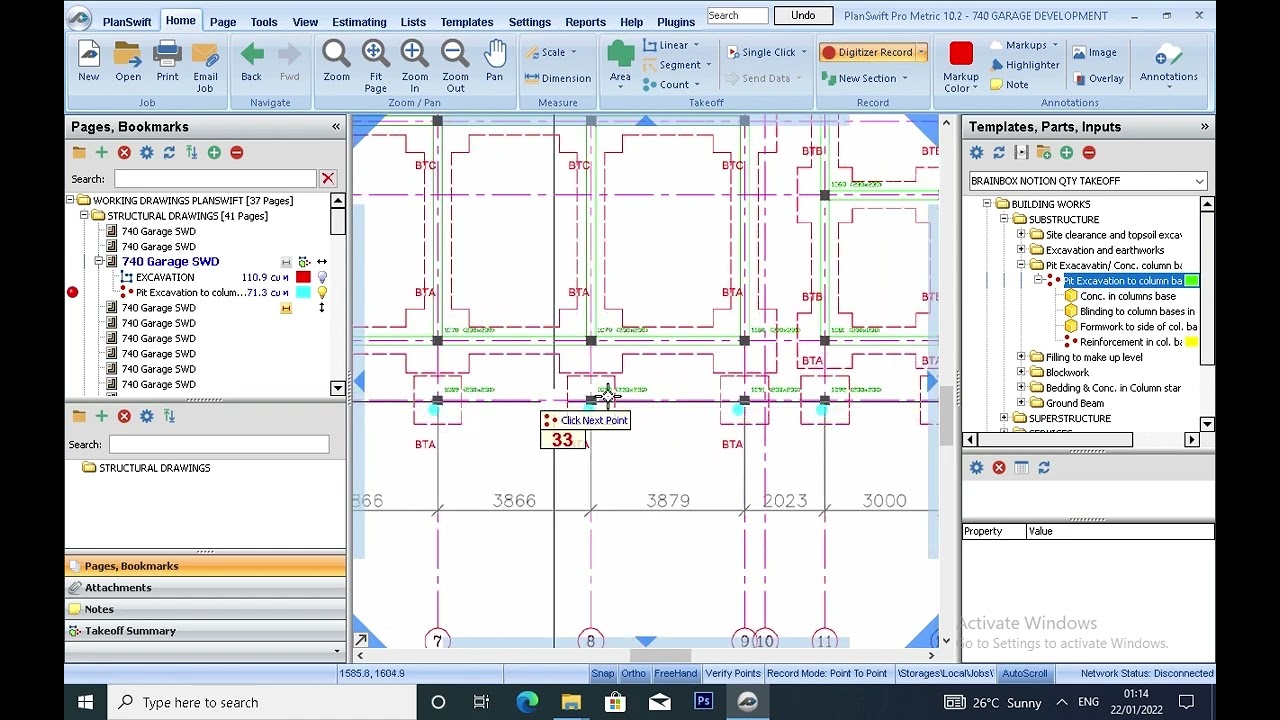
Task: Click the New Section button
Action: pos(867,78)
